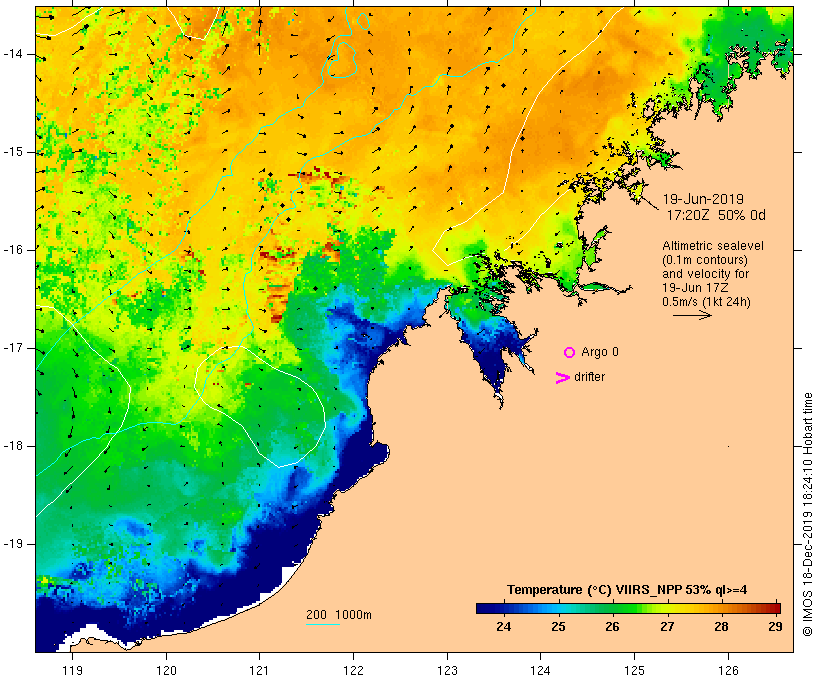Click the '(0.1m contours)' text

(705, 260)
